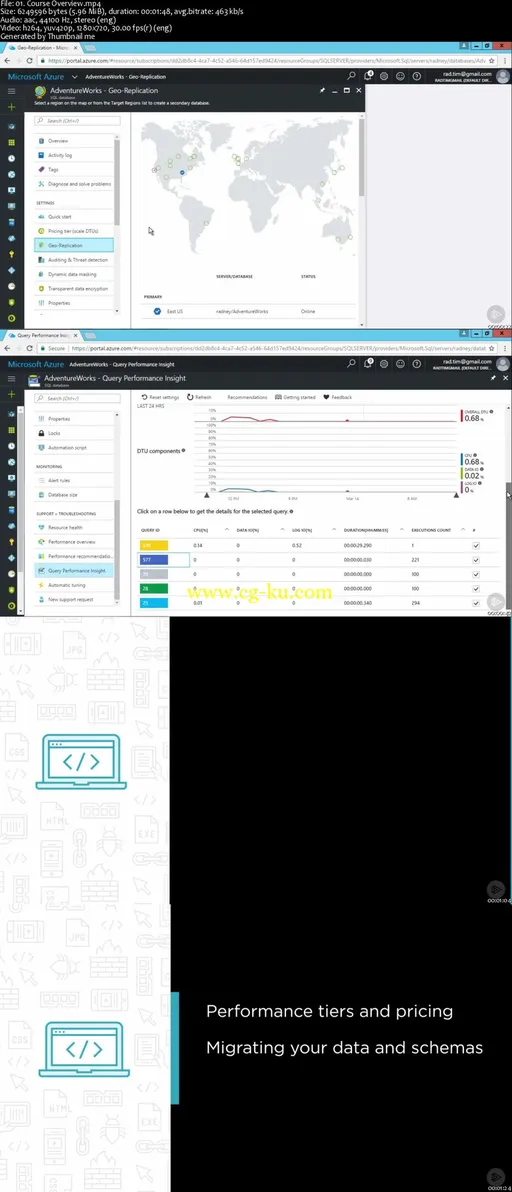Image resolution: width=512 pixels, height=1192 pixels.
Task: Sort by the EXECUTIONS COUNT column header
Action: click(x=431, y=529)
